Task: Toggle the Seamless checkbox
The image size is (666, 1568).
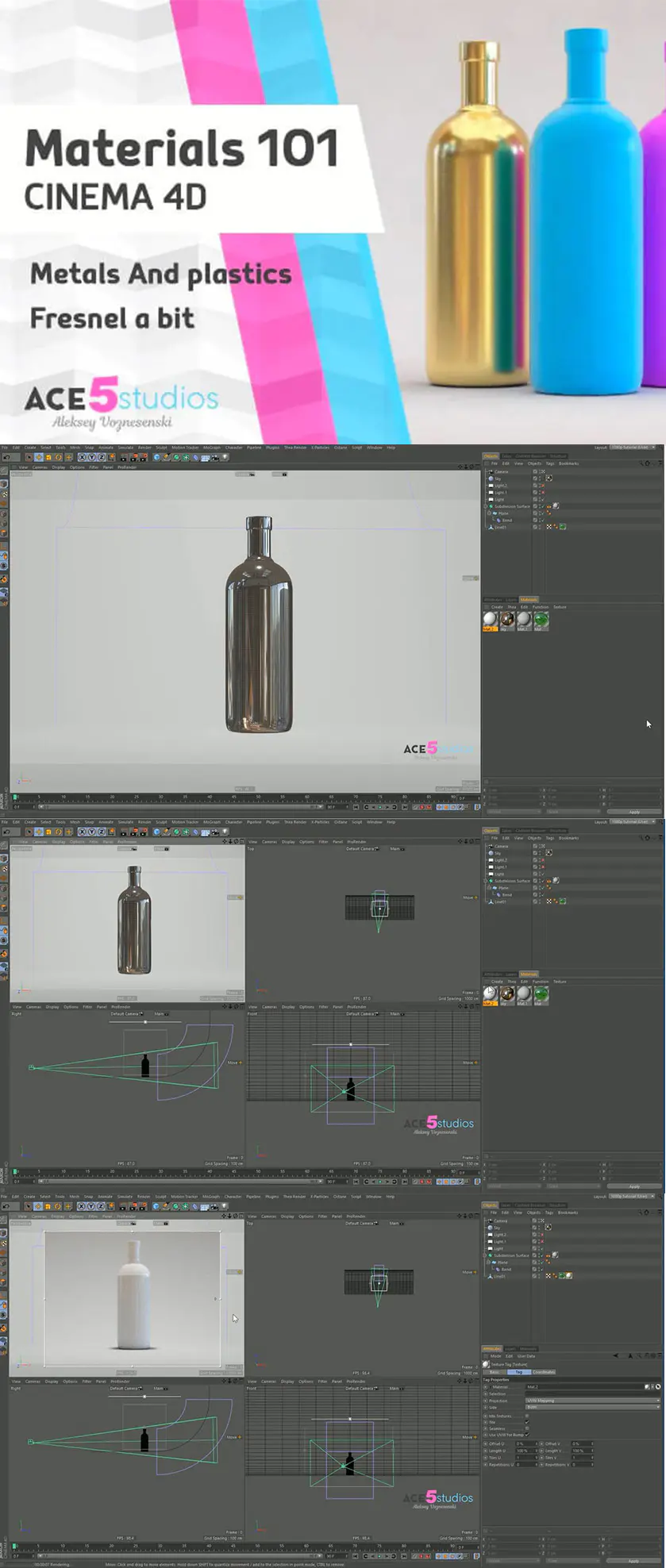Action: (x=527, y=1428)
